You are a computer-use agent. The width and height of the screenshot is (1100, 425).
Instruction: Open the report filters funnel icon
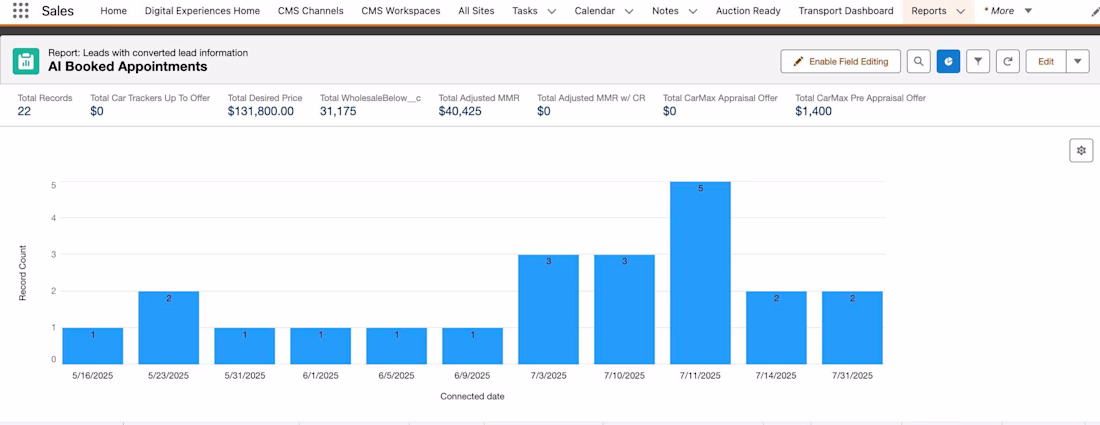(x=978, y=62)
